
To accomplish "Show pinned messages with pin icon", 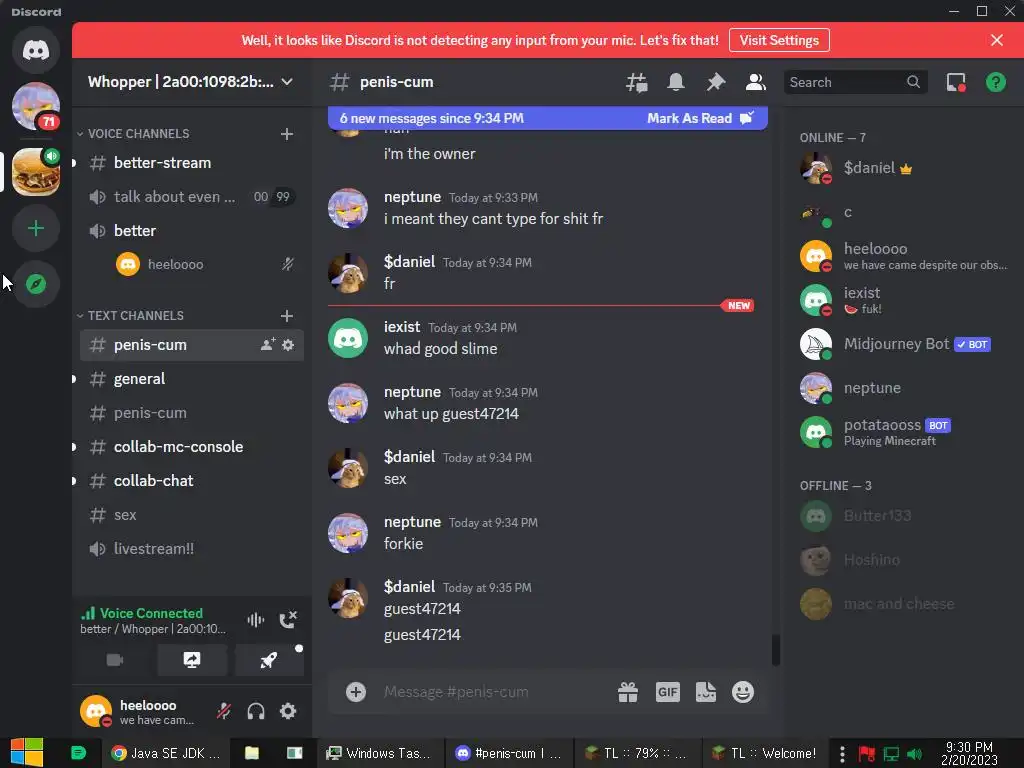I will click(716, 82).
